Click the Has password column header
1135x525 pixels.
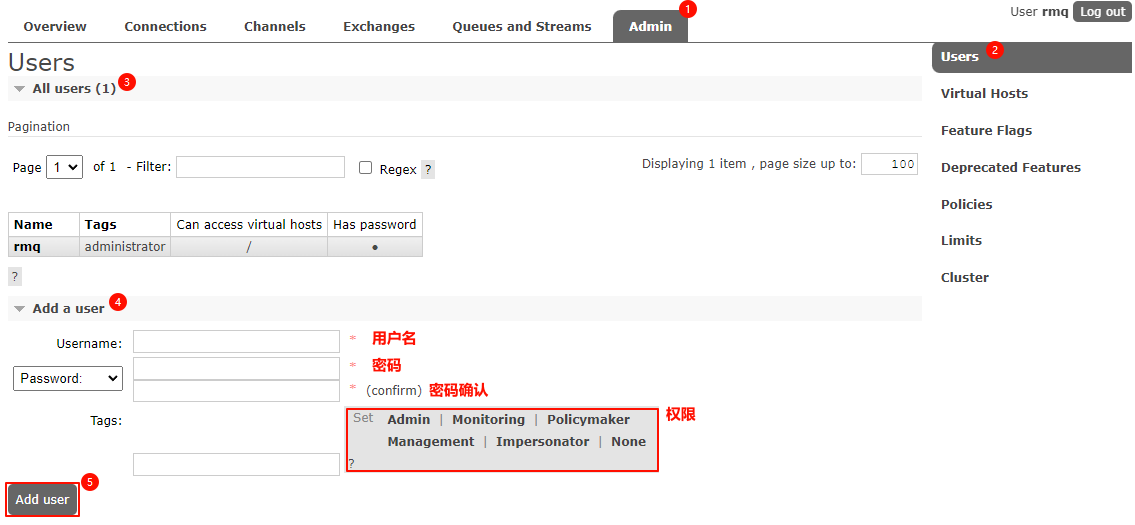(375, 224)
